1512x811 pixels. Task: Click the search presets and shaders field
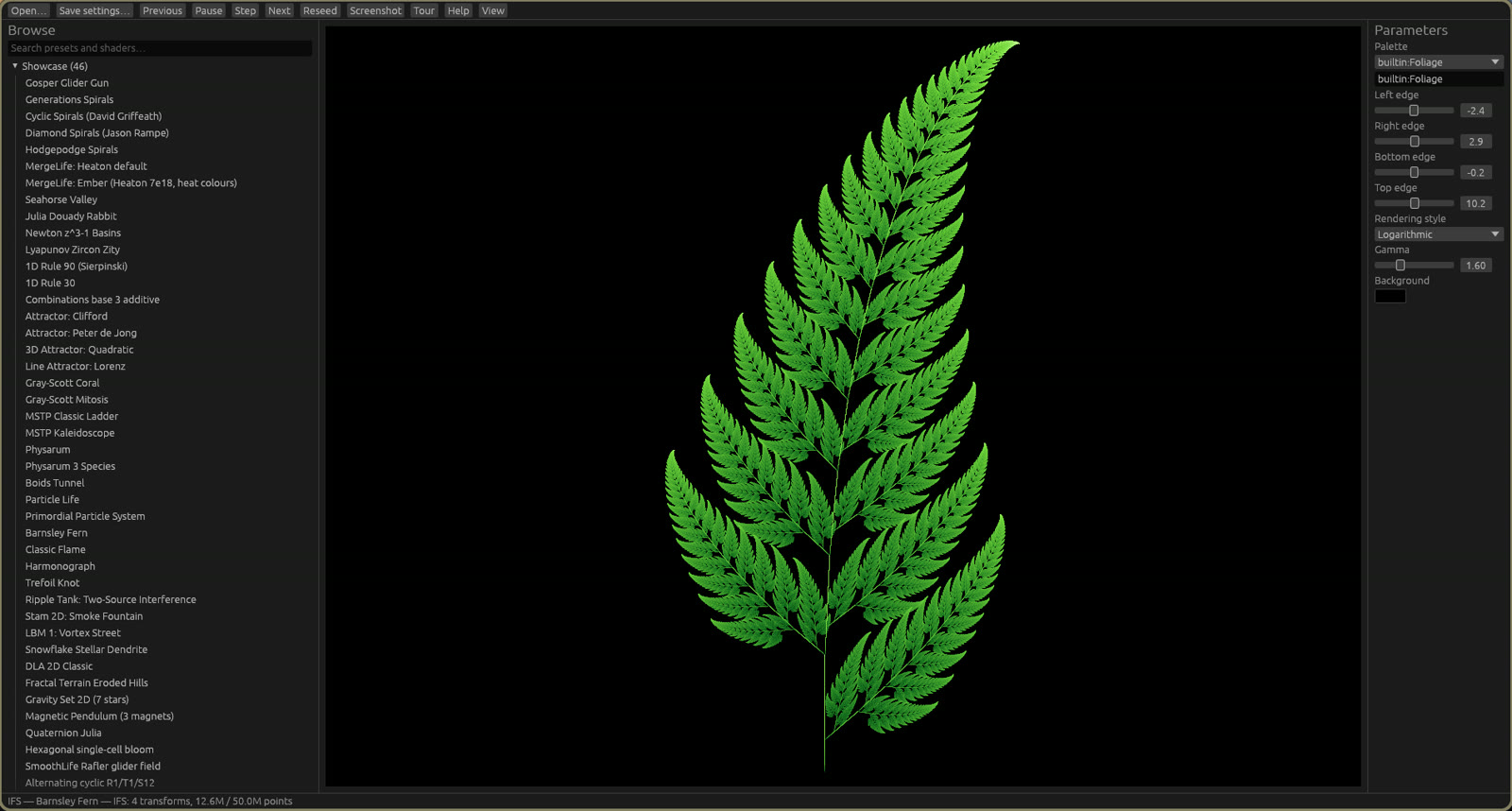(x=160, y=48)
